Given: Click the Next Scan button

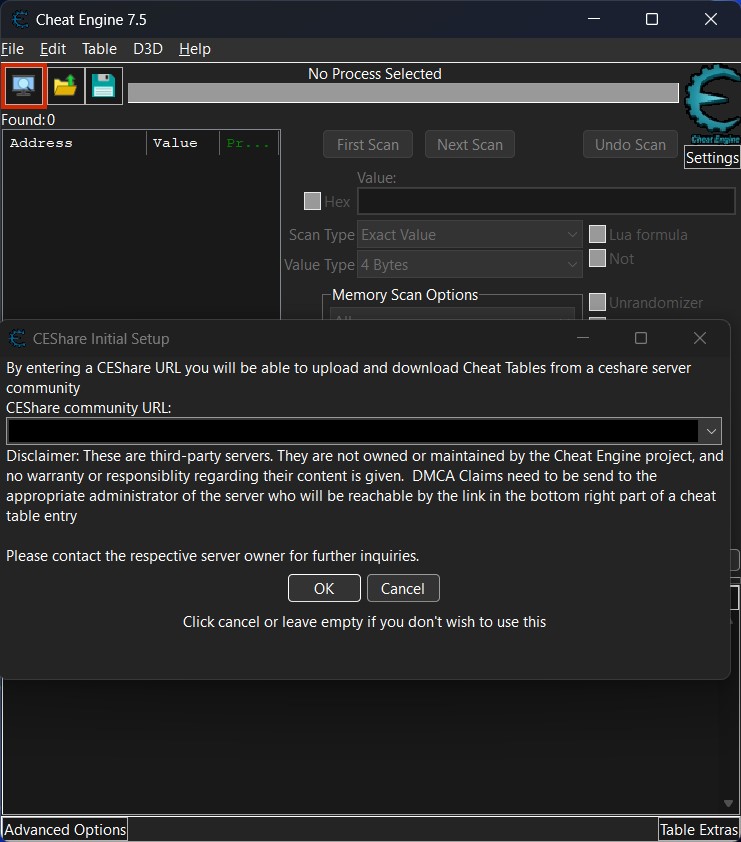Looking at the screenshot, I should pyautogui.click(x=470, y=144).
